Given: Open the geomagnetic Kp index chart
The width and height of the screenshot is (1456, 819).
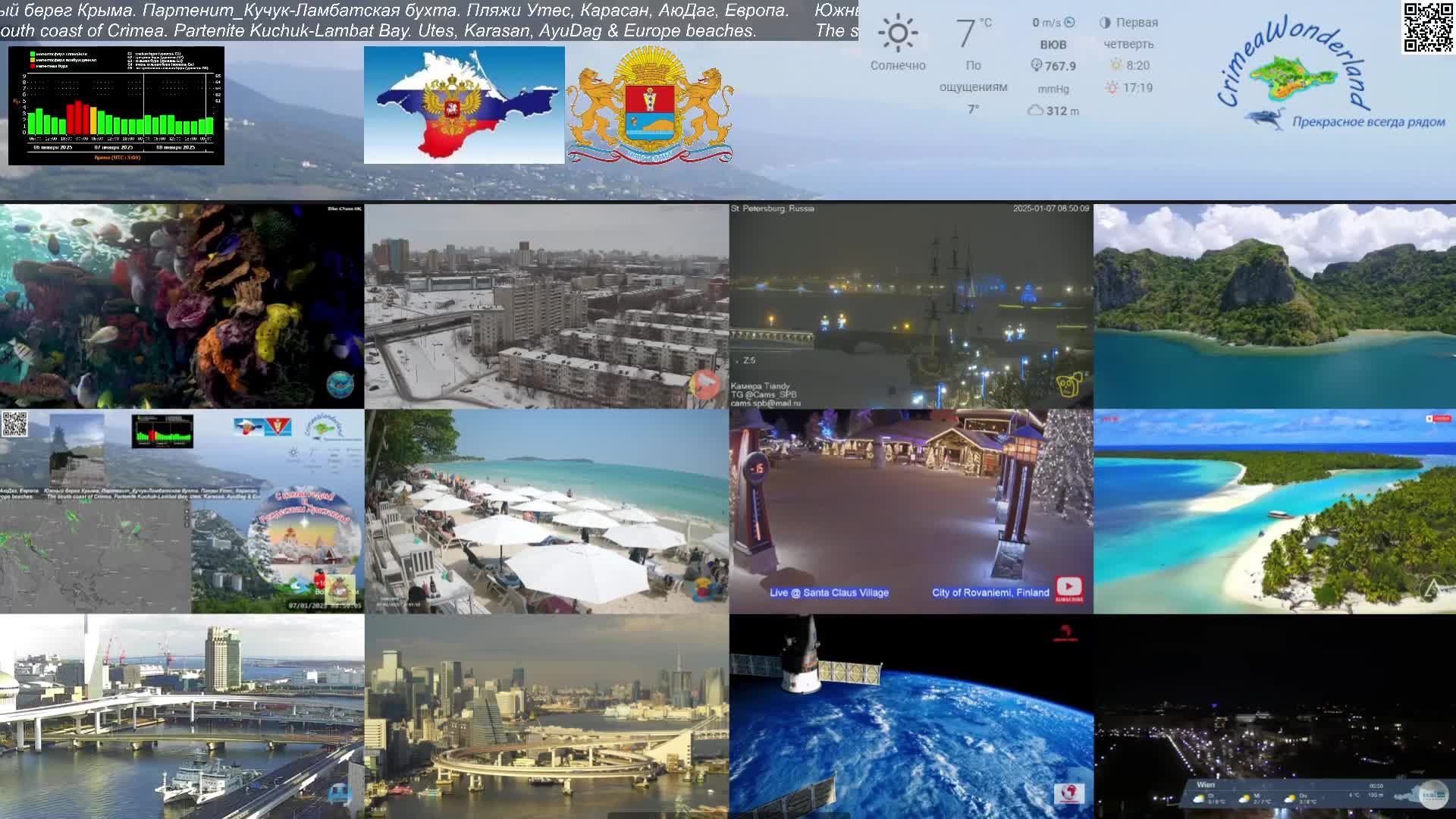Looking at the screenshot, I should (116, 105).
